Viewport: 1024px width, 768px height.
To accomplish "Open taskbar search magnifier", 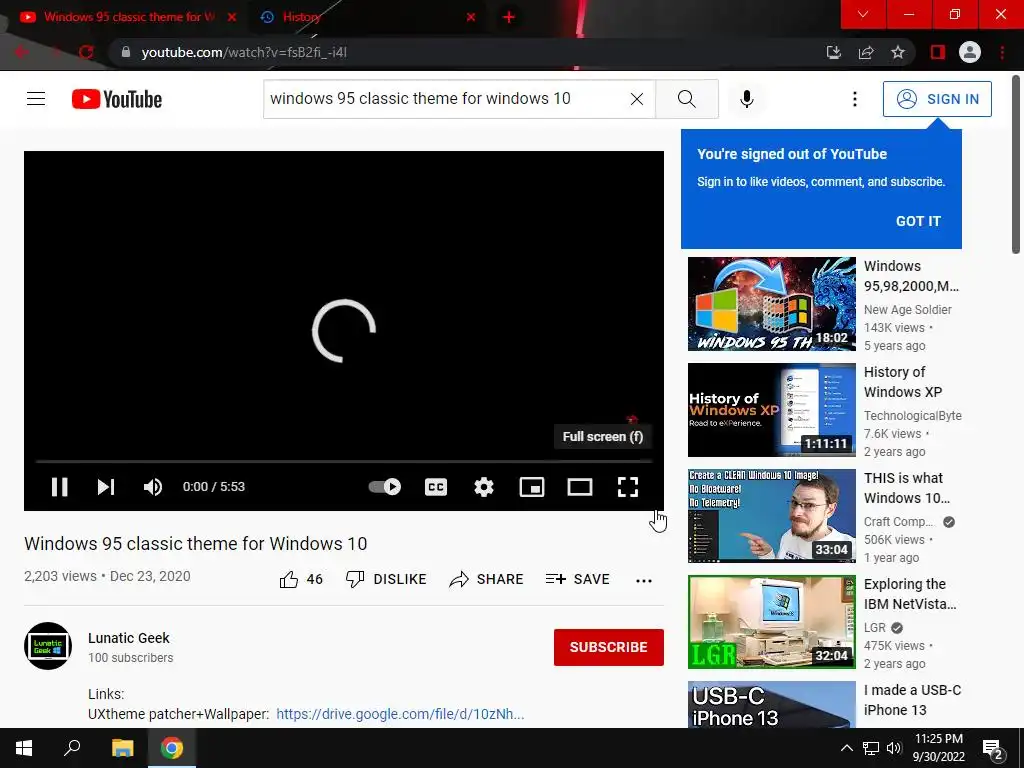I will coord(72,748).
